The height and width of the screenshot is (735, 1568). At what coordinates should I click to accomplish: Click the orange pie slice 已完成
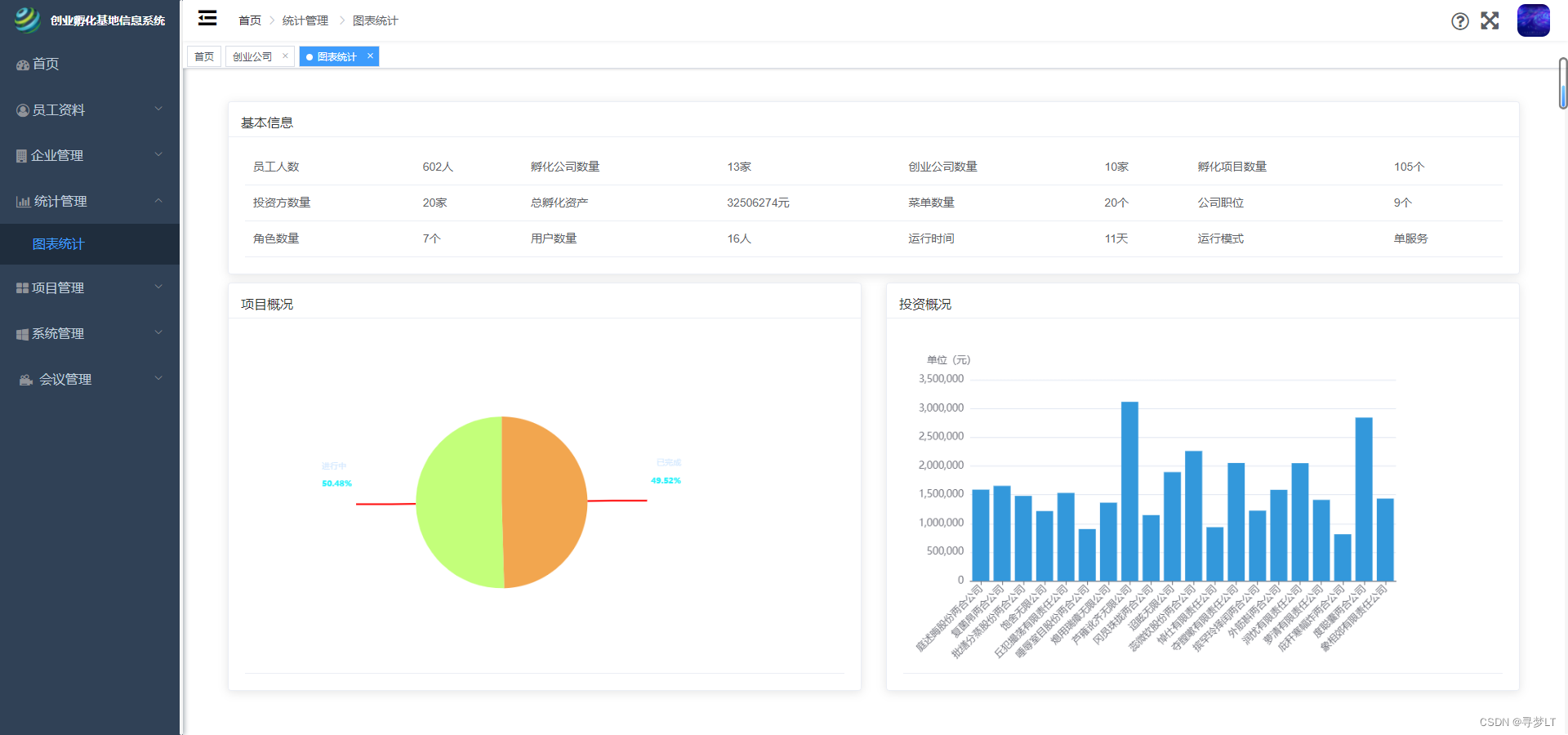[546, 502]
